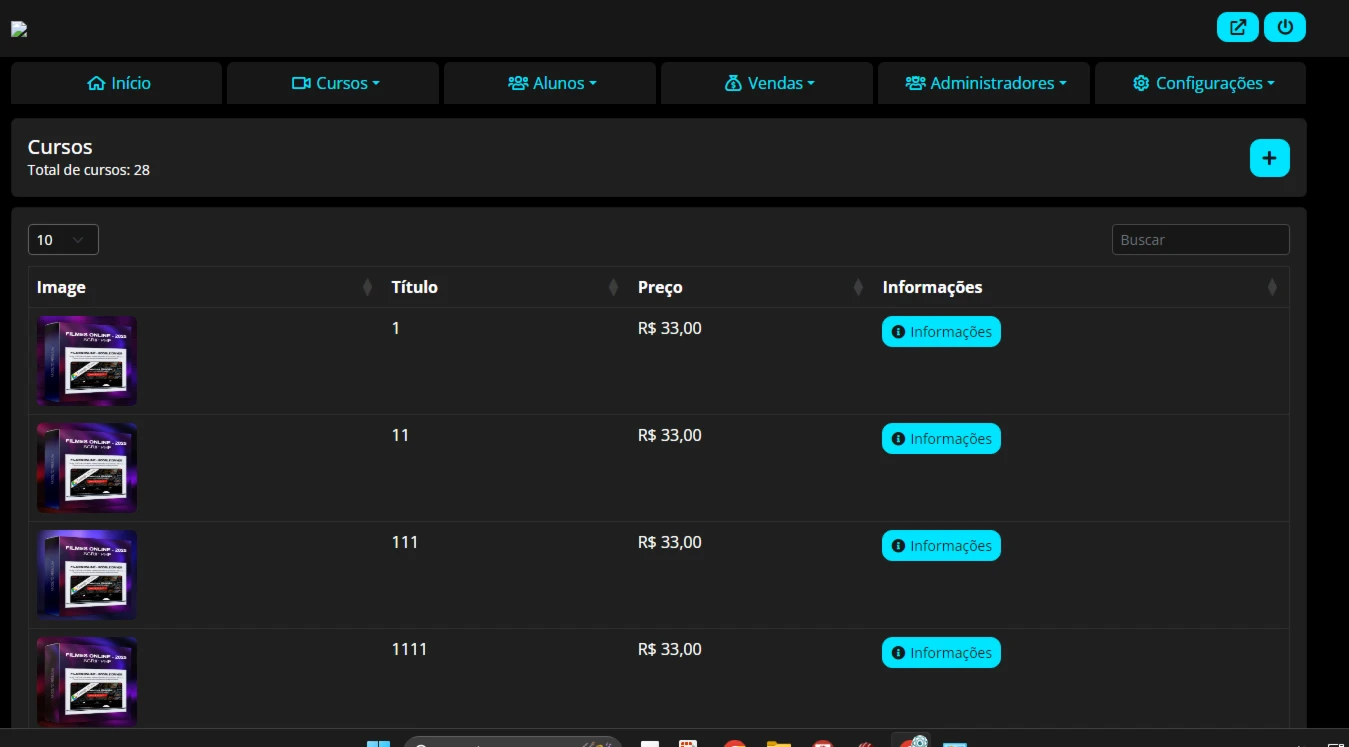
Task: Click the external link icon button
Action: pos(1237,27)
